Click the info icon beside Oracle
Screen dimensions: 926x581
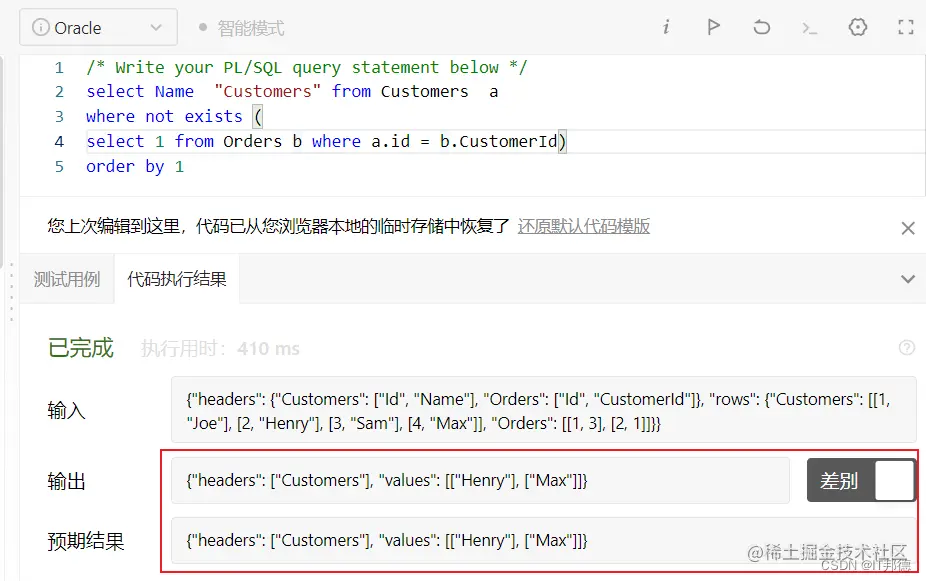[x=40, y=27]
